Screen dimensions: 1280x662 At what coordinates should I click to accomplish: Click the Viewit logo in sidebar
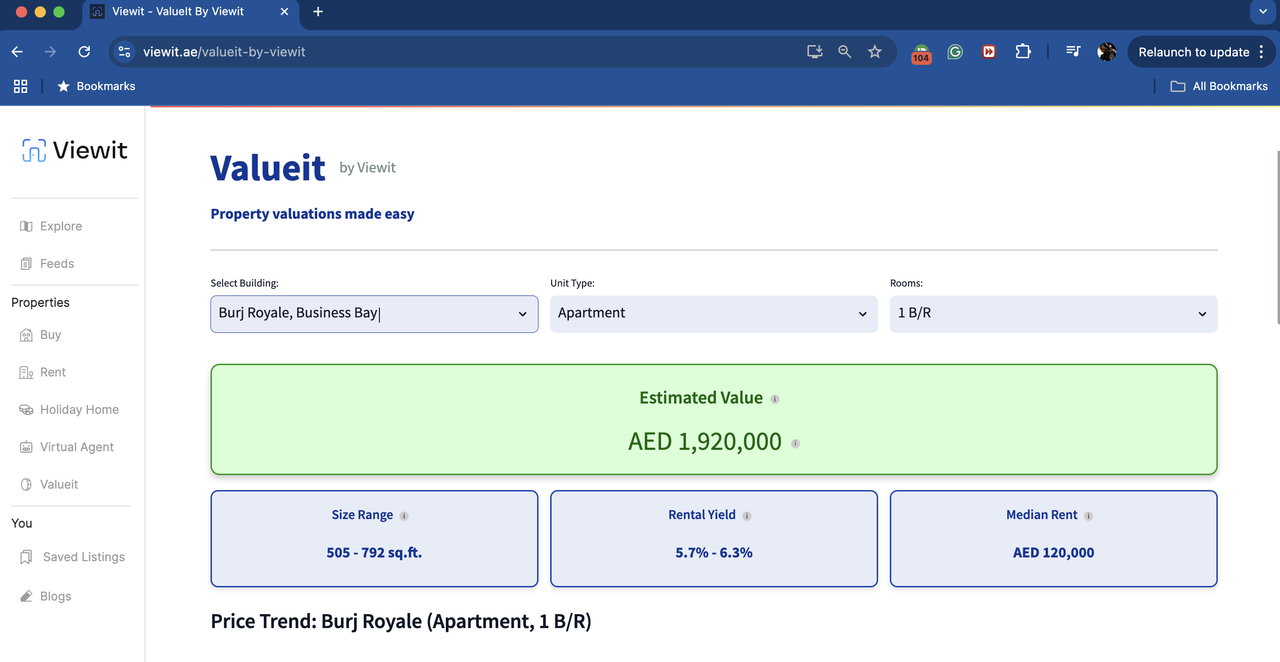pyautogui.click(x=75, y=150)
